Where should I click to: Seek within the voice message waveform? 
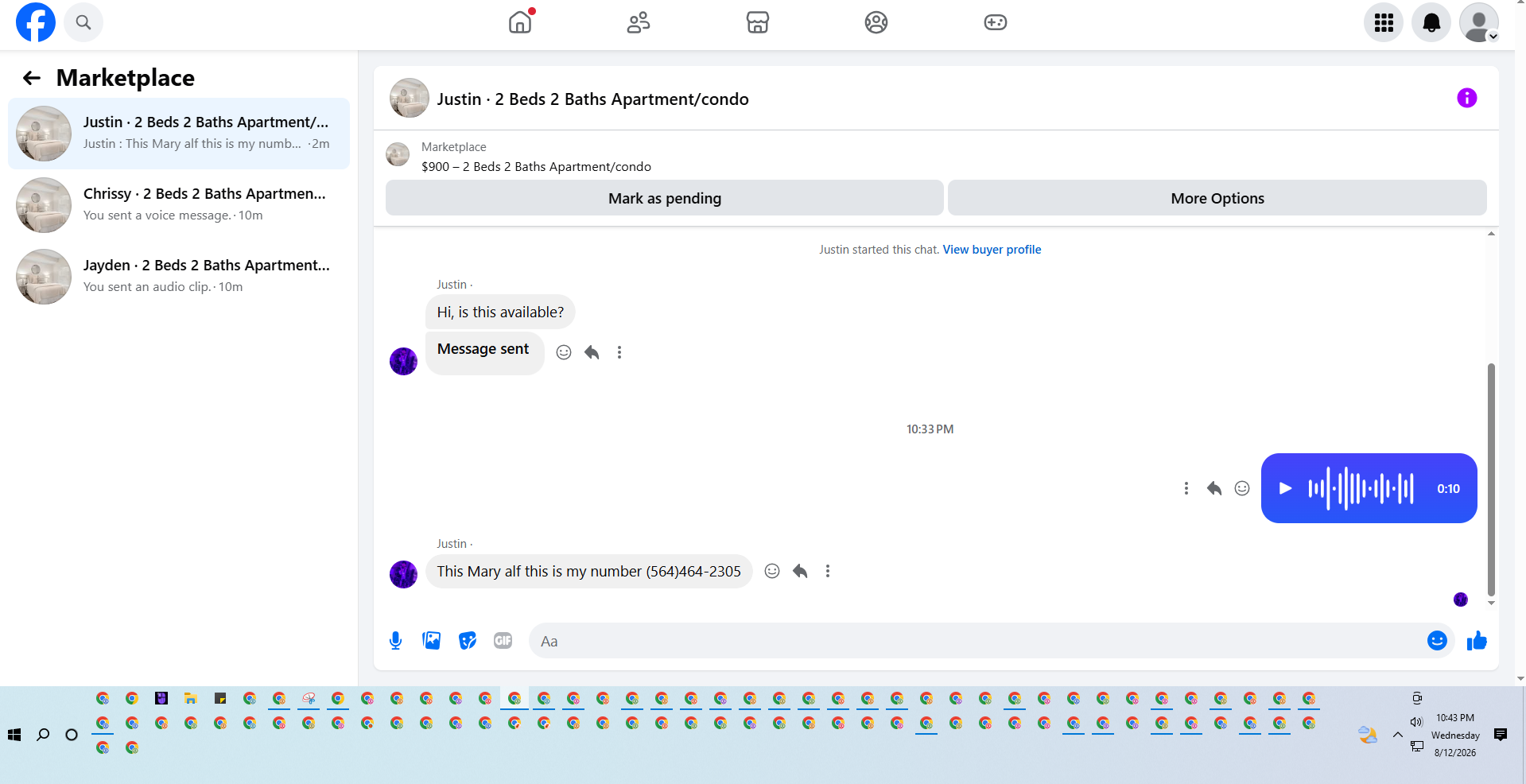click(x=1361, y=488)
